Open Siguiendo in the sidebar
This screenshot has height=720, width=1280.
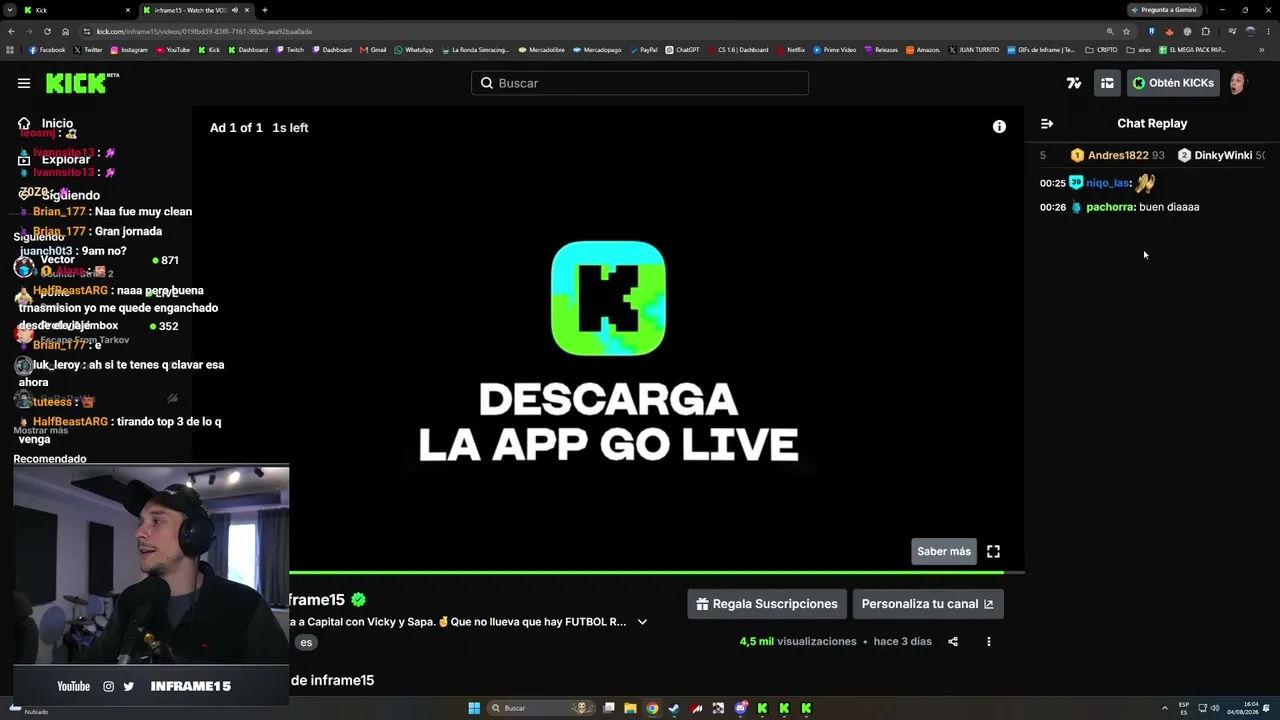pyautogui.click(x=59, y=195)
